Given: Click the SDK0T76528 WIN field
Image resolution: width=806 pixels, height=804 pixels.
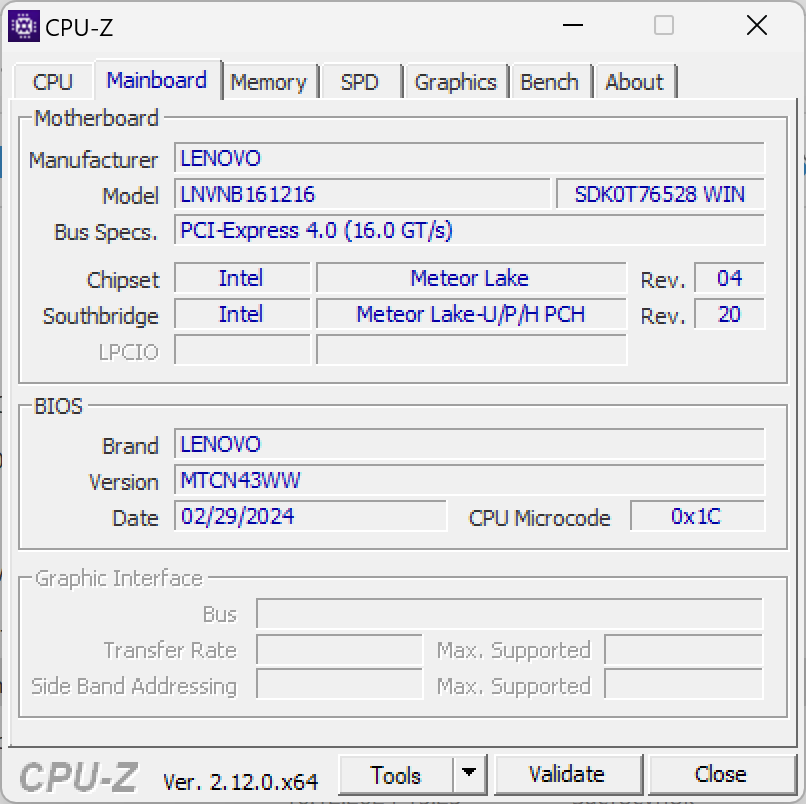Looking at the screenshot, I should click(x=660, y=194).
